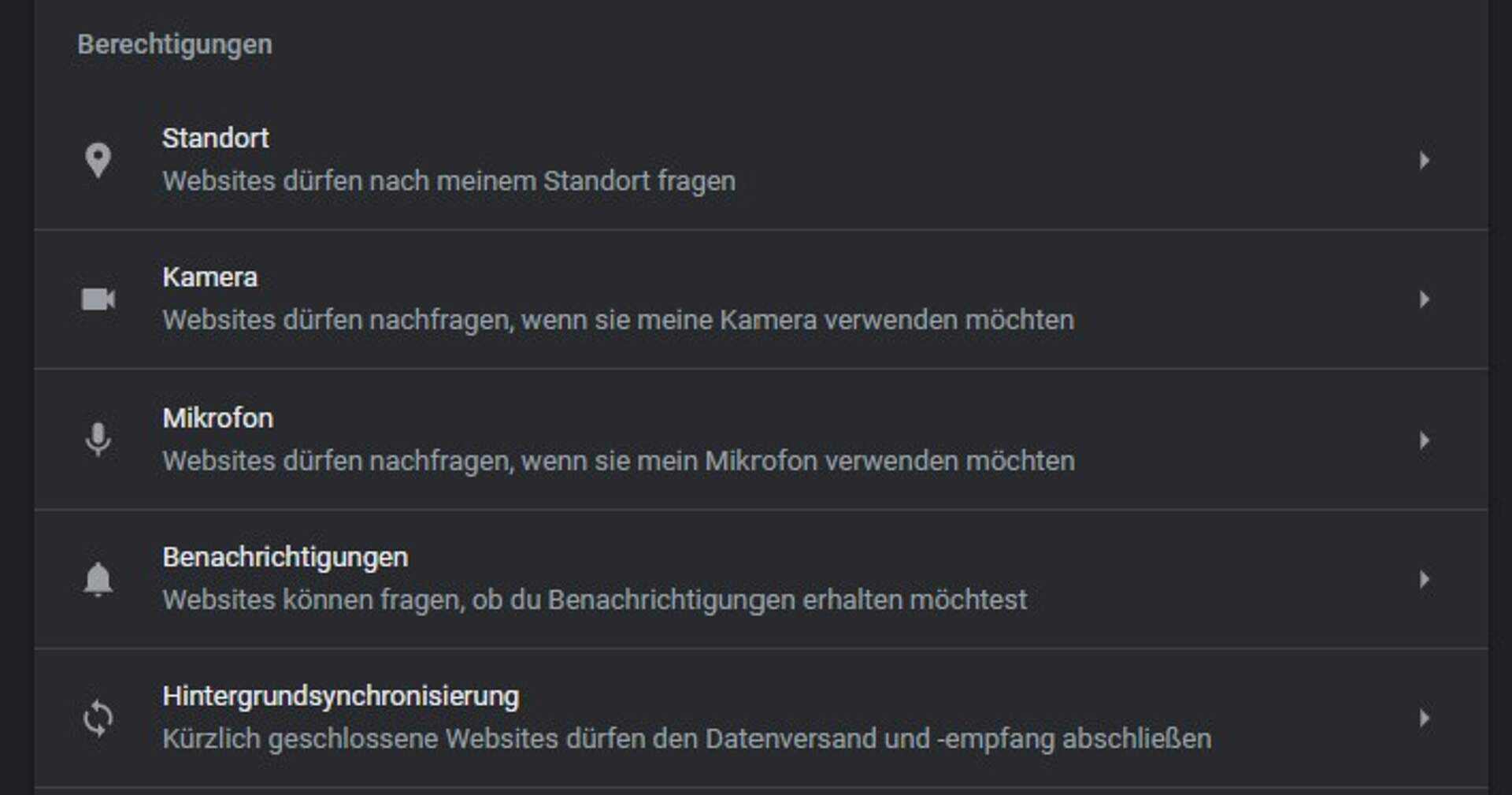Open the Hintergrundsynchronisierung title
The image size is (1512, 795).
coord(341,697)
